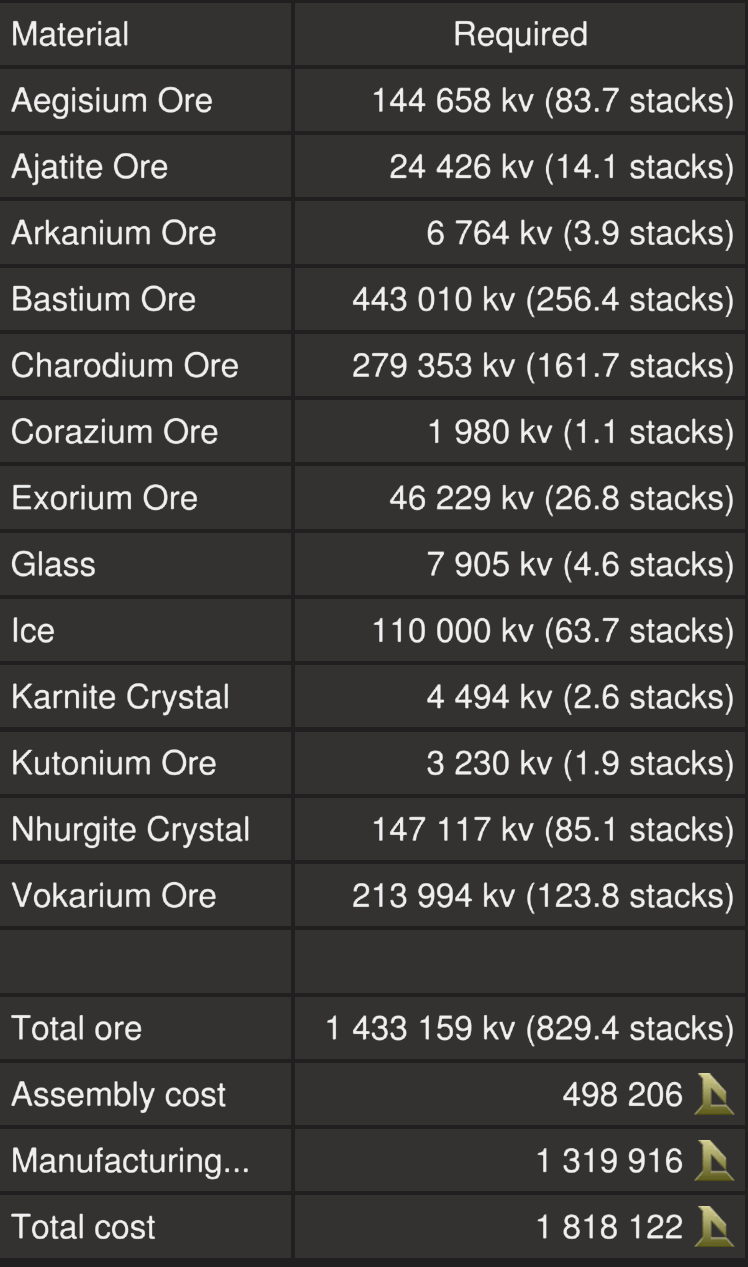
Task: Select the Ajatite Ore material
Action: tap(90, 167)
